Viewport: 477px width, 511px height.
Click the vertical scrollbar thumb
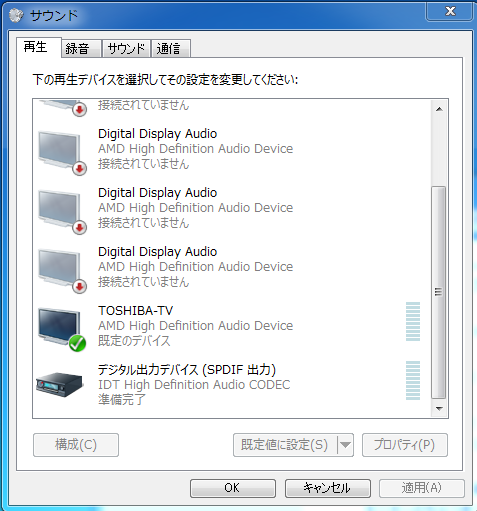[439, 292]
